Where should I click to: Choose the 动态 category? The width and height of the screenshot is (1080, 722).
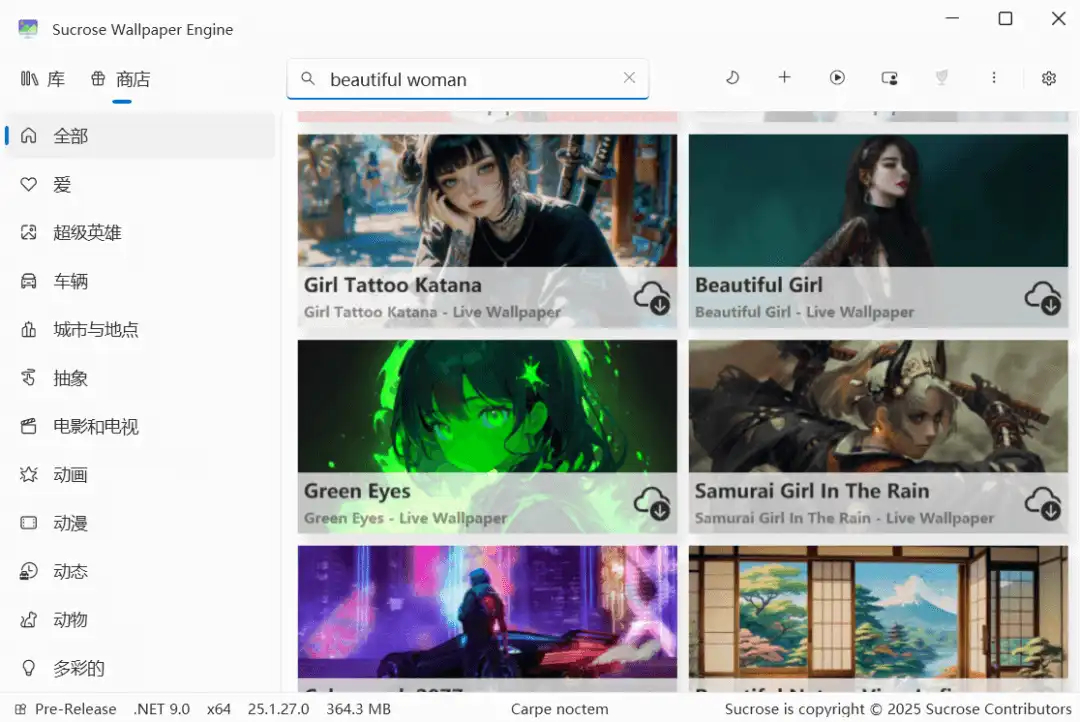point(140,572)
